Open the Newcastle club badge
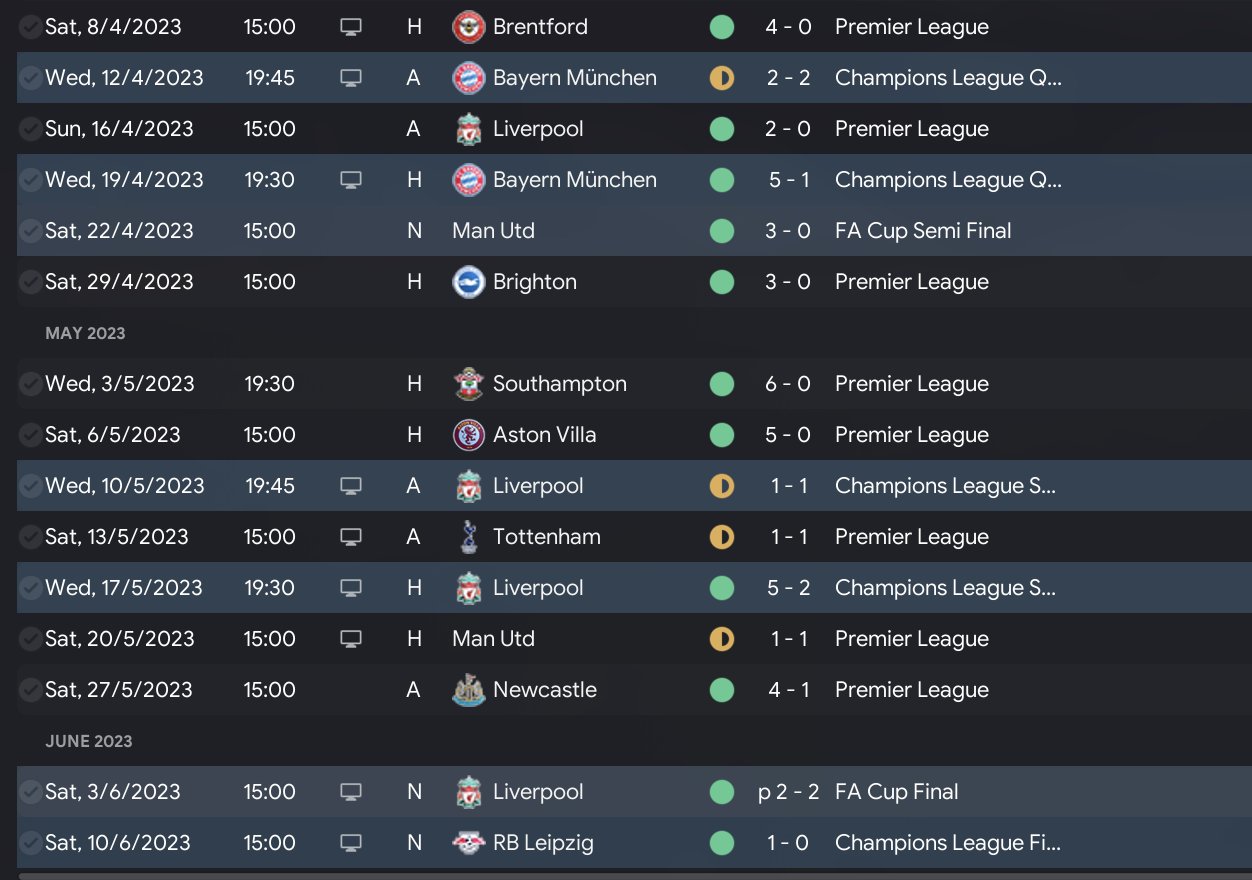This screenshot has width=1252, height=880. tap(468, 690)
